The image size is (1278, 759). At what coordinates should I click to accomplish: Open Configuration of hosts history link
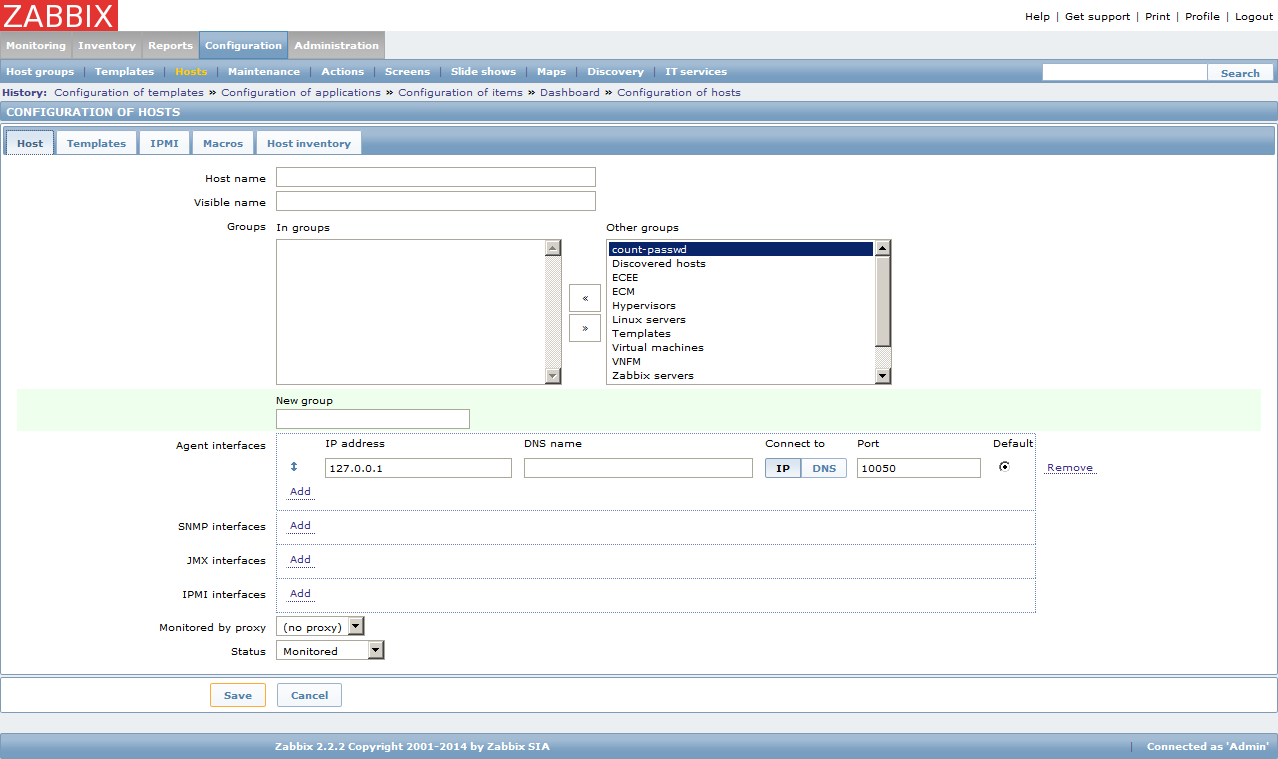pos(679,92)
